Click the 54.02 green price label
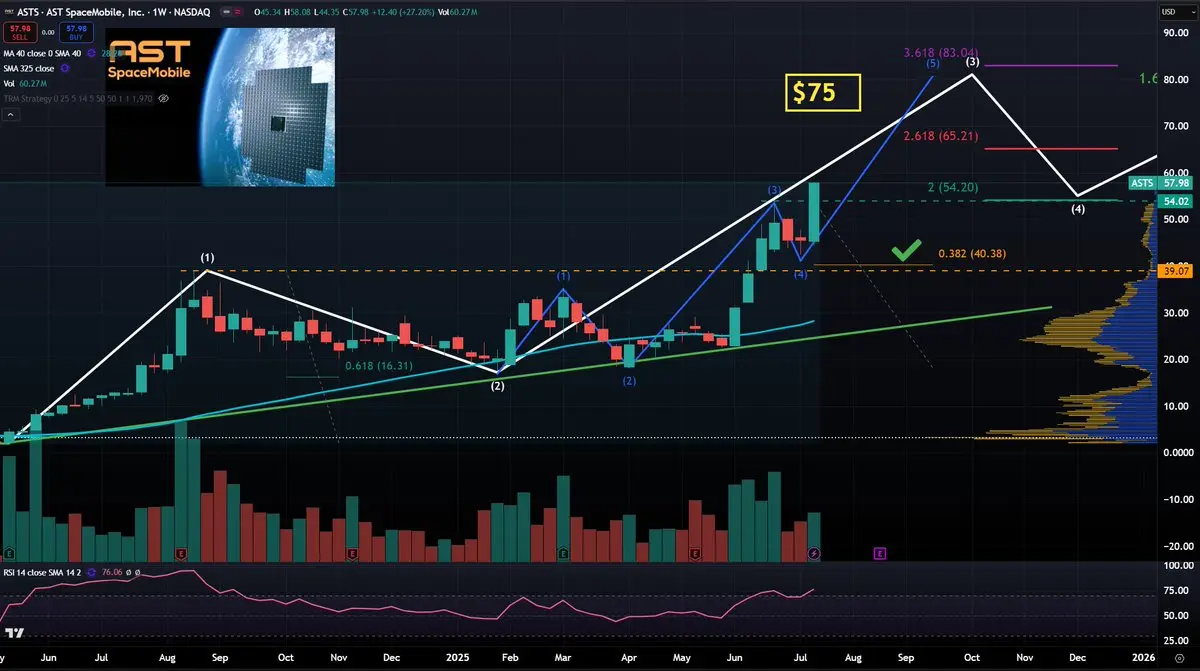 pyautogui.click(x=1176, y=201)
